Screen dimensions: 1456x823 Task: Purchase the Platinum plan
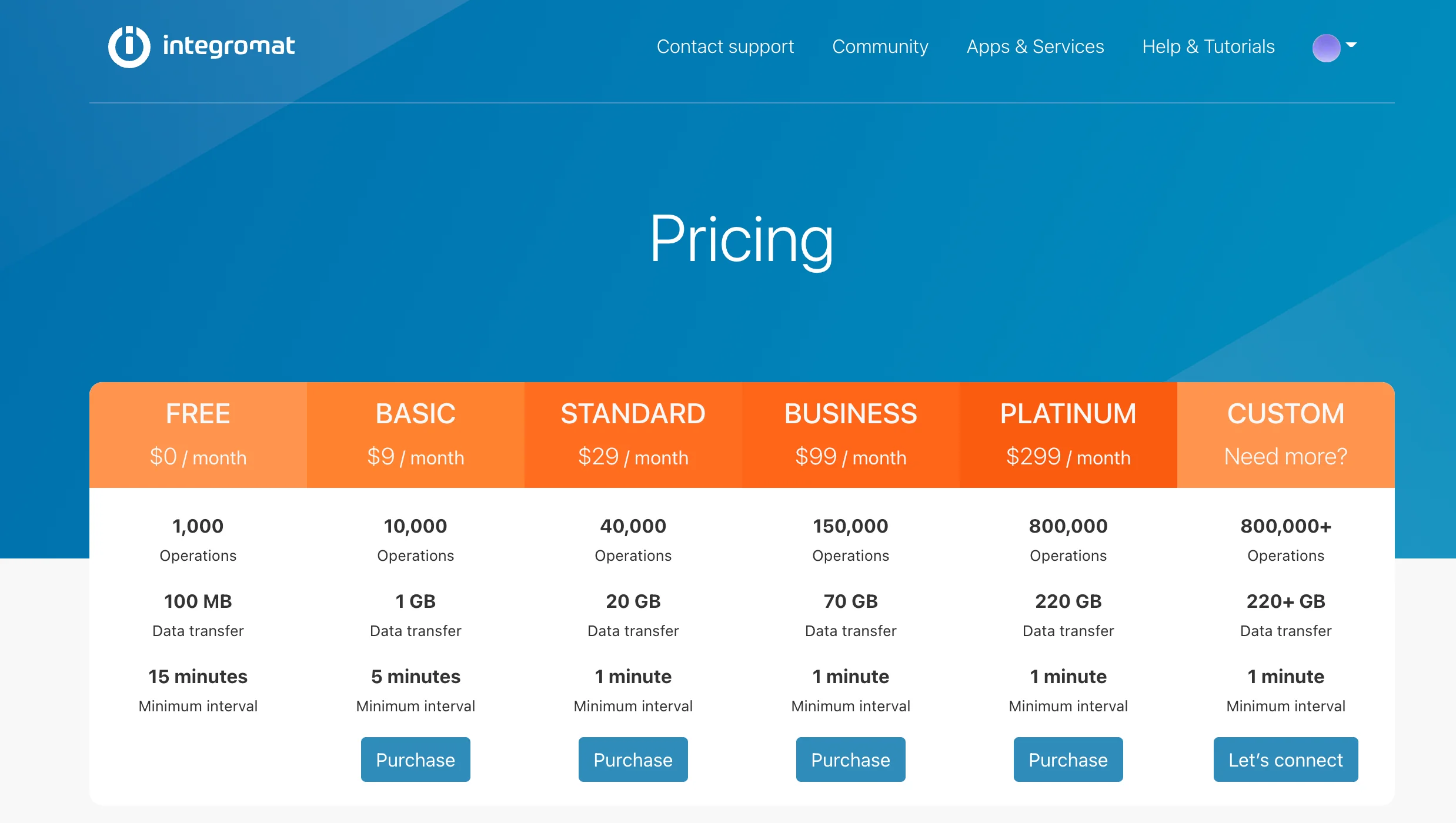(1068, 760)
